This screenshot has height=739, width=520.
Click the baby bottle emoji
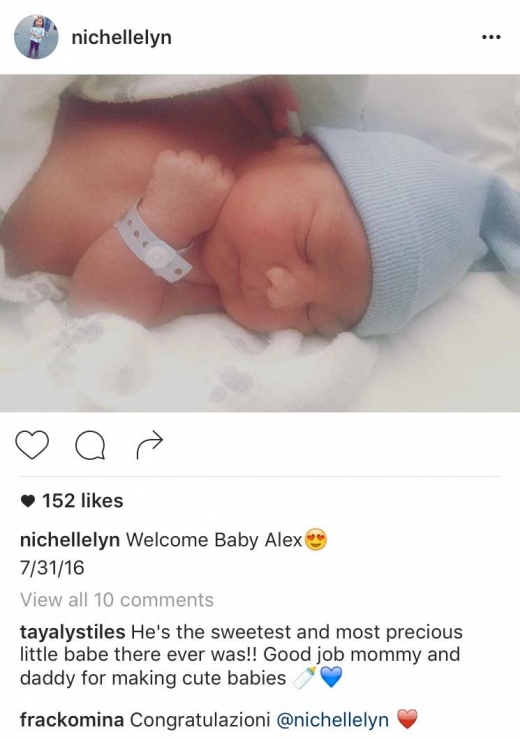pyautogui.click(x=305, y=678)
